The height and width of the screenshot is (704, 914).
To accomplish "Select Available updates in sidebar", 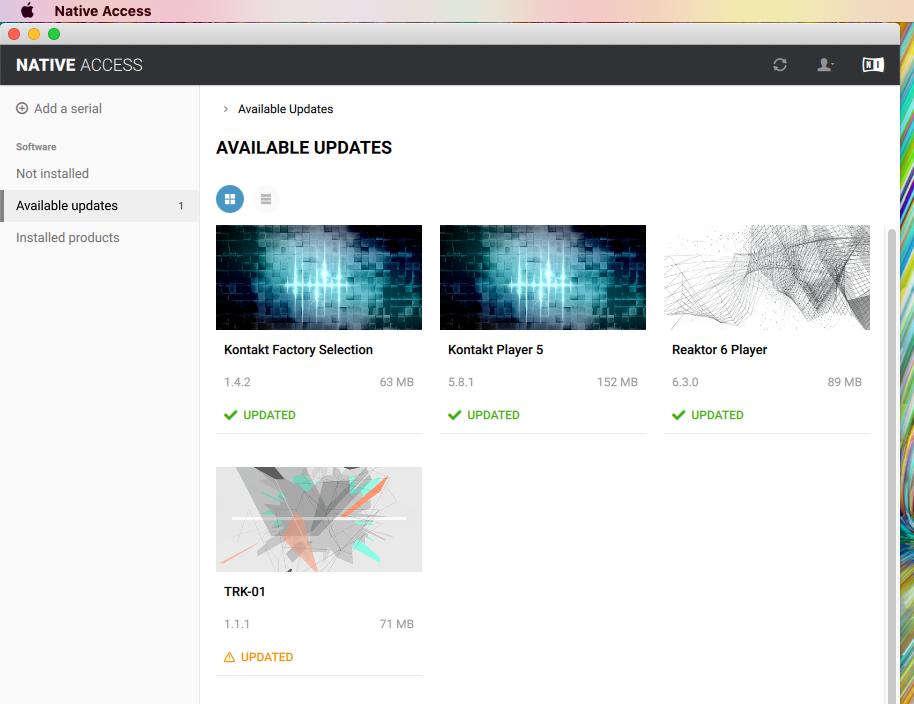I will [x=100, y=206].
